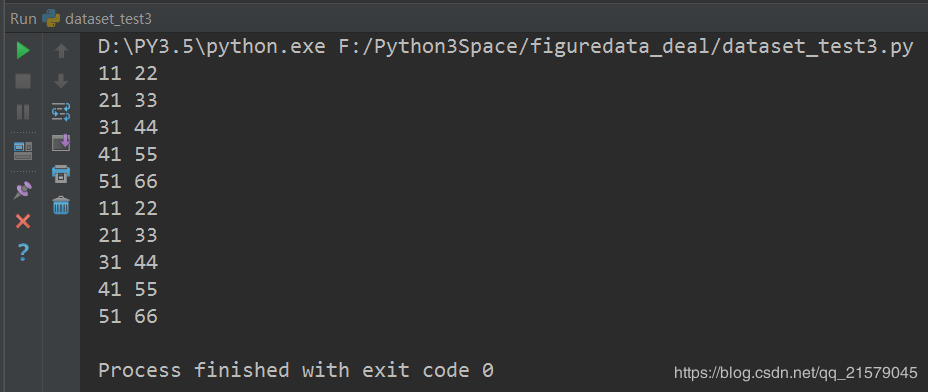Click the Python icon beside dataset_test3
The width and height of the screenshot is (928, 392).
coord(51,19)
